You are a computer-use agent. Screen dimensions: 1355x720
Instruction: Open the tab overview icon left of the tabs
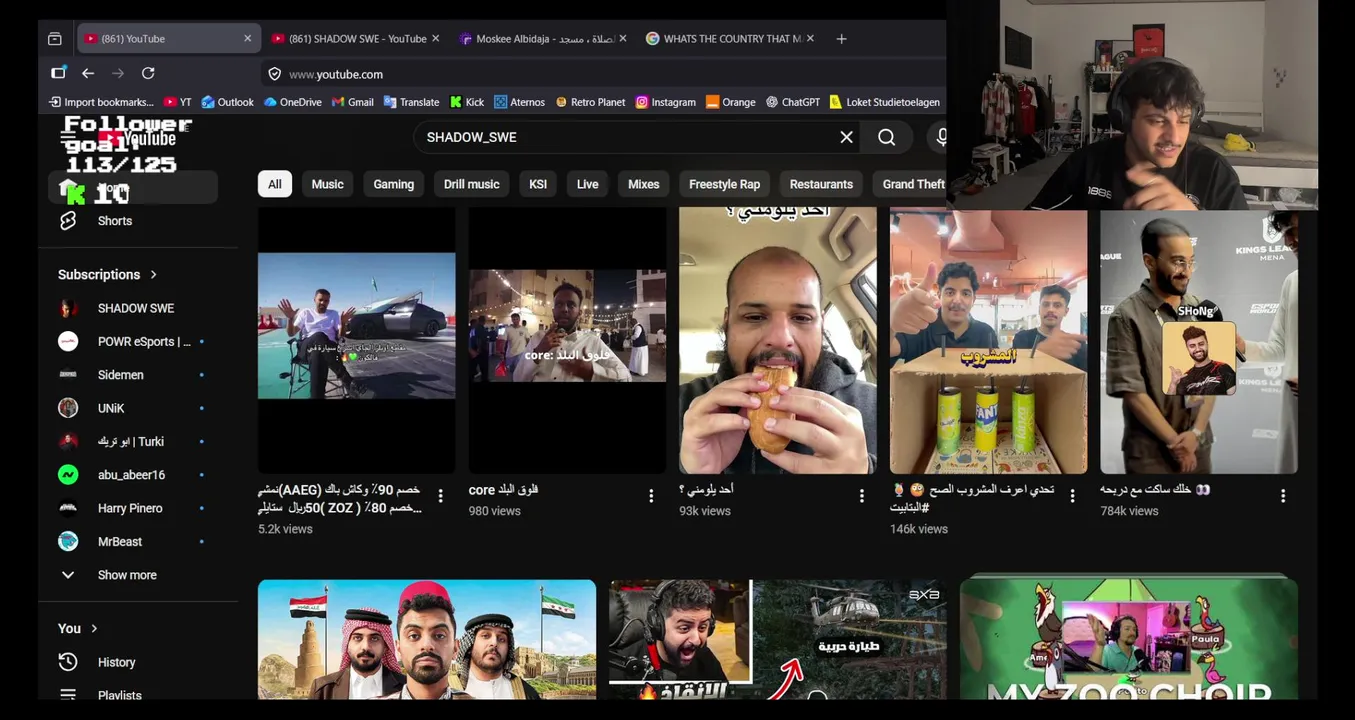point(55,38)
